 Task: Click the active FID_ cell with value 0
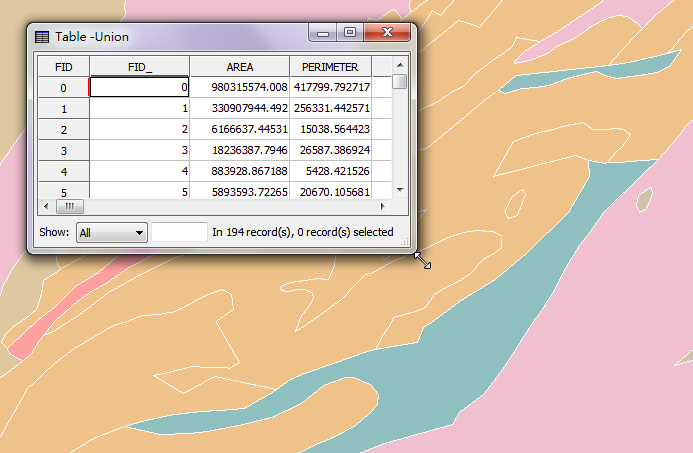[140, 87]
